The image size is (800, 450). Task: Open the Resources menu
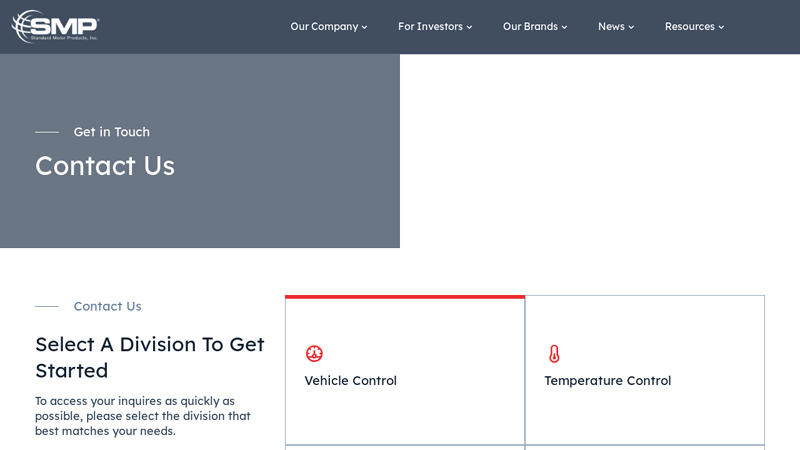click(x=689, y=26)
